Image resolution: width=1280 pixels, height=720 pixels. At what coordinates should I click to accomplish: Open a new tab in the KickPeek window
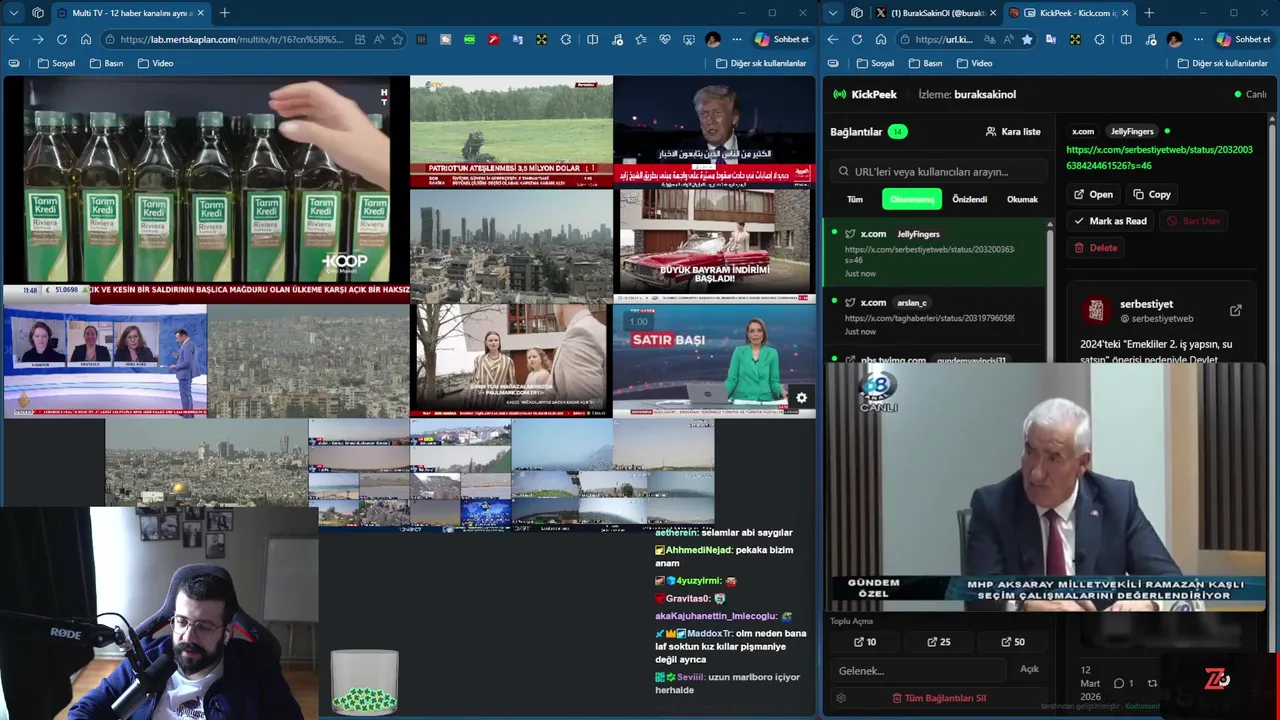(1149, 13)
